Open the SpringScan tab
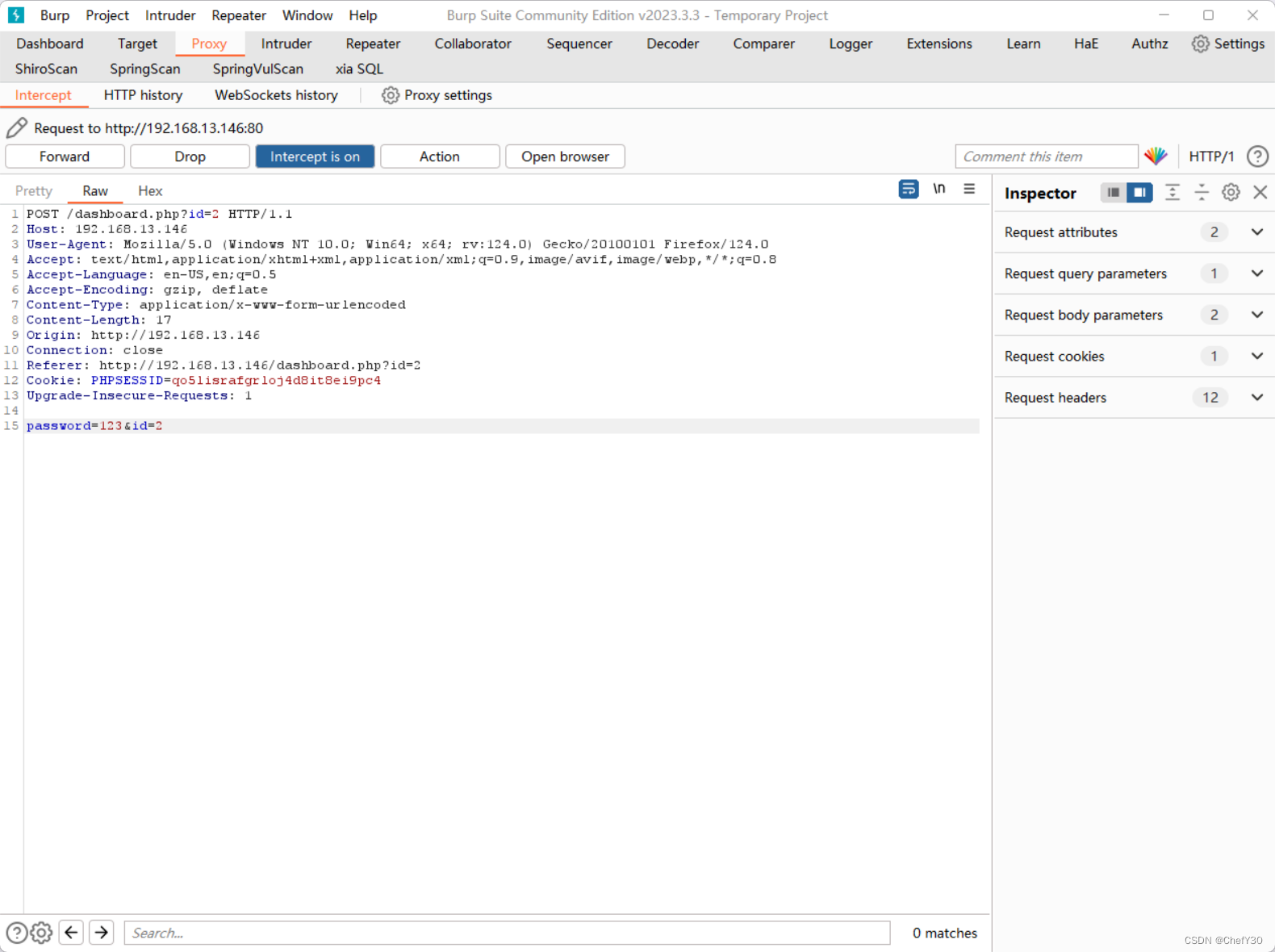This screenshot has width=1275, height=952. [145, 69]
